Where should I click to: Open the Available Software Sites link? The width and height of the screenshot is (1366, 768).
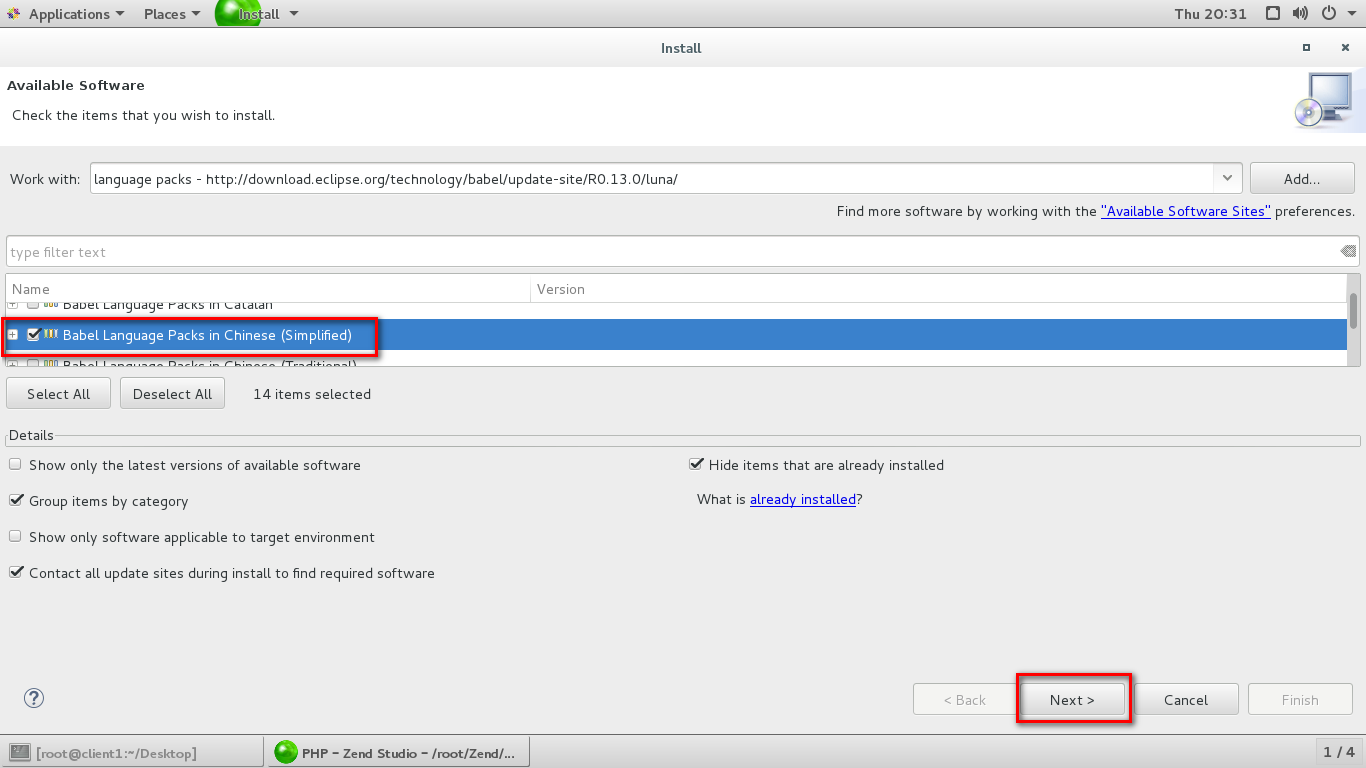(1186, 211)
